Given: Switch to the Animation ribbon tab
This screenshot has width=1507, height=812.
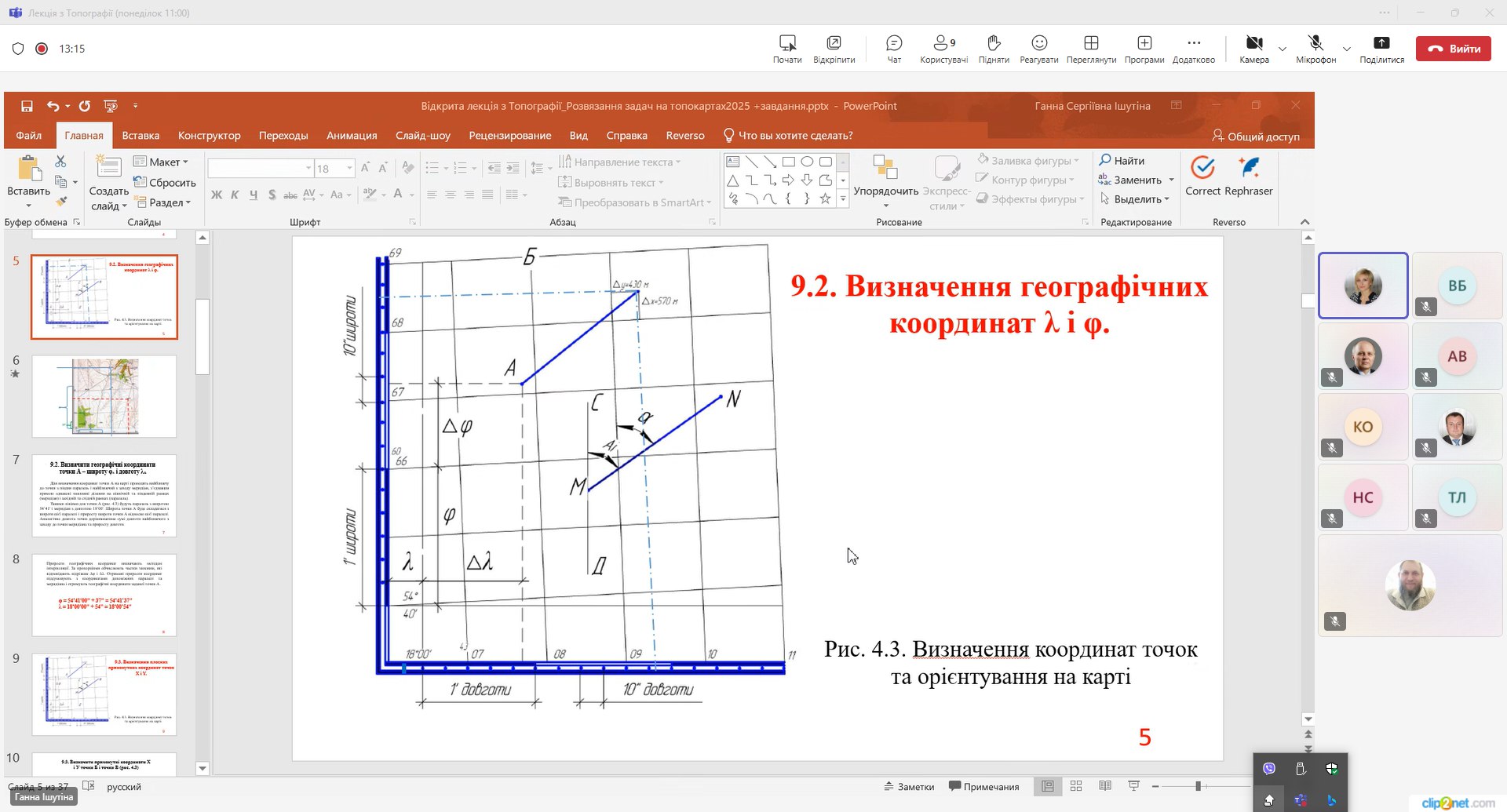Looking at the screenshot, I should (352, 136).
